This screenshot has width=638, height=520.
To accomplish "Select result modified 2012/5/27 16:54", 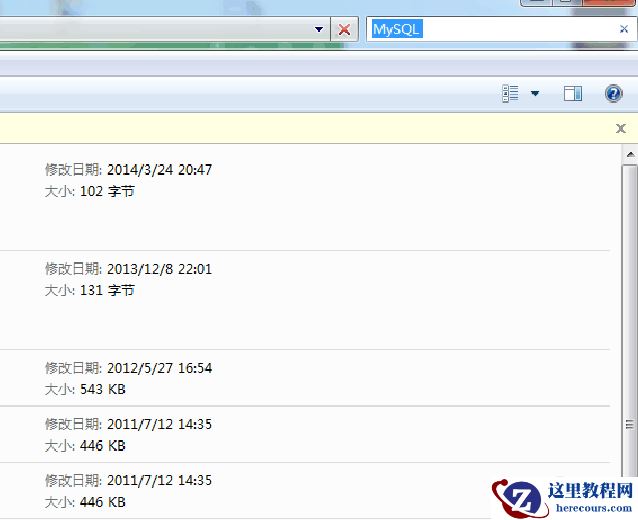I will (129, 368).
